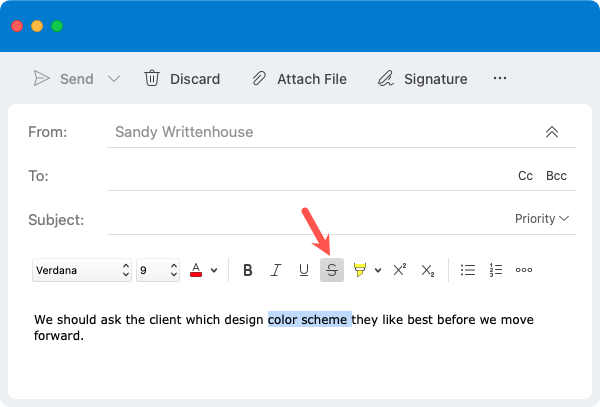Open the Signature menu
The image size is (600, 407).
[422, 79]
